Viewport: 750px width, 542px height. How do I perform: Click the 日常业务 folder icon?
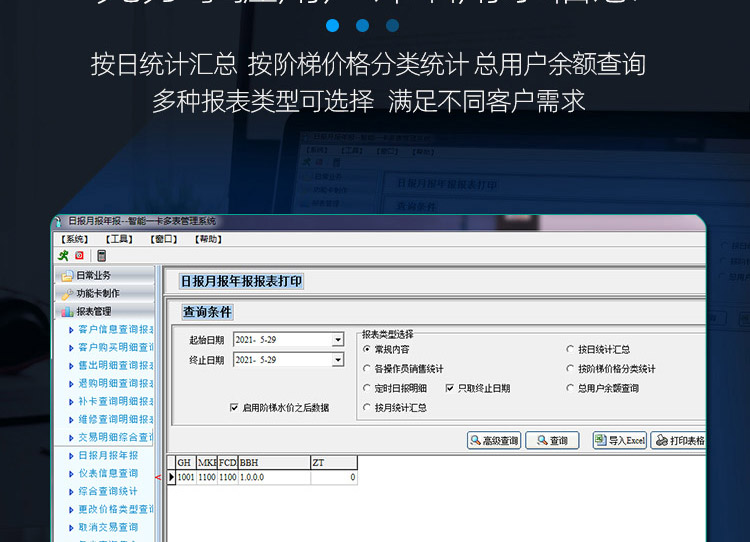[x=67, y=276]
